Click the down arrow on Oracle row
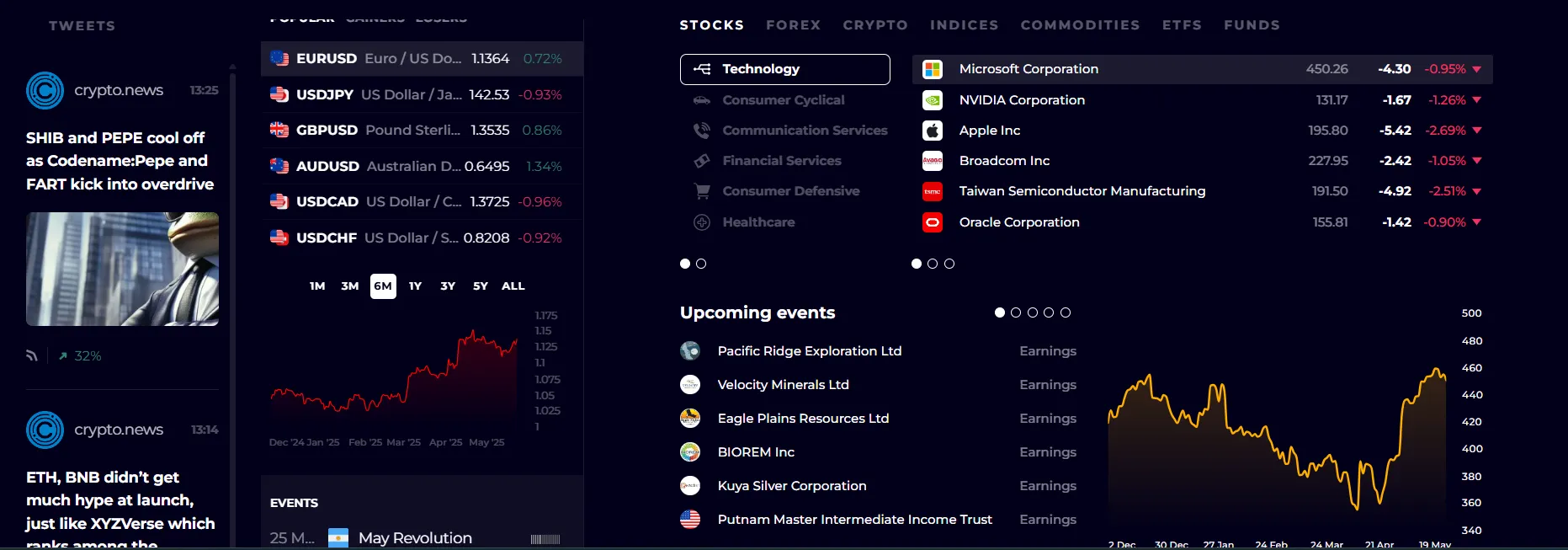This screenshot has width=1568, height=550. [x=1477, y=222]
